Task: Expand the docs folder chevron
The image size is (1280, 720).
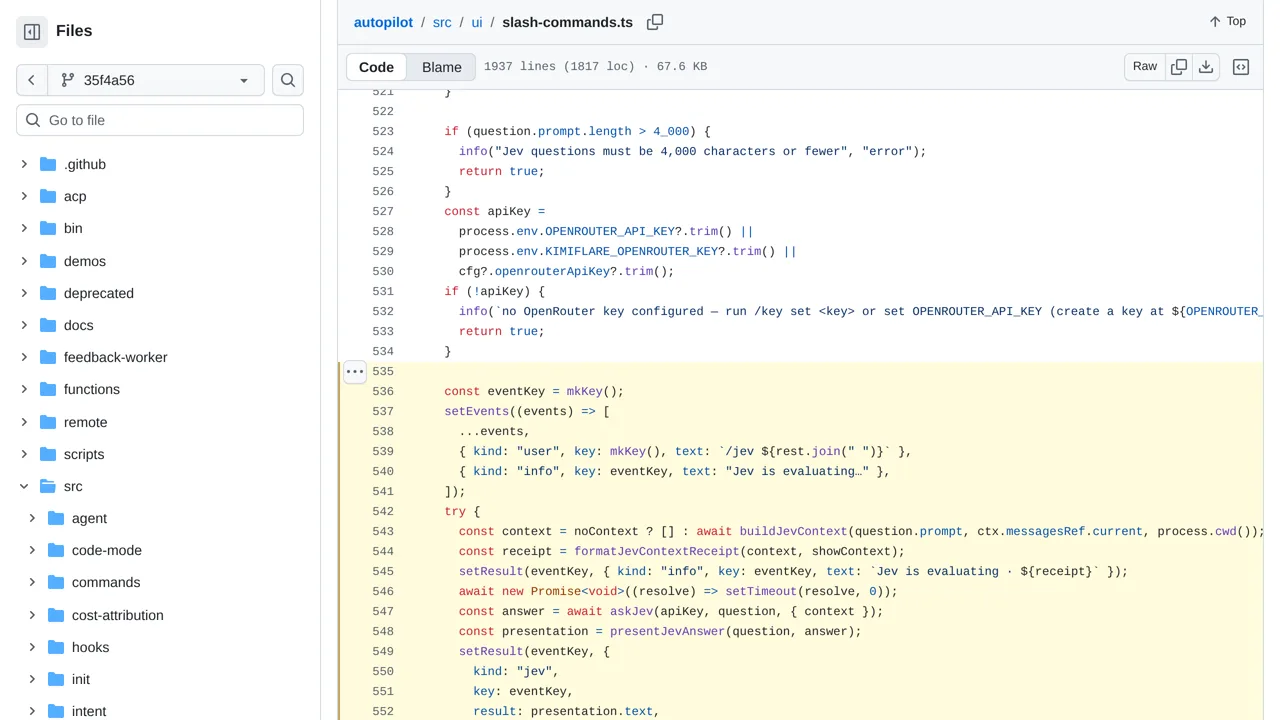Action: click(x=24, y=325)
